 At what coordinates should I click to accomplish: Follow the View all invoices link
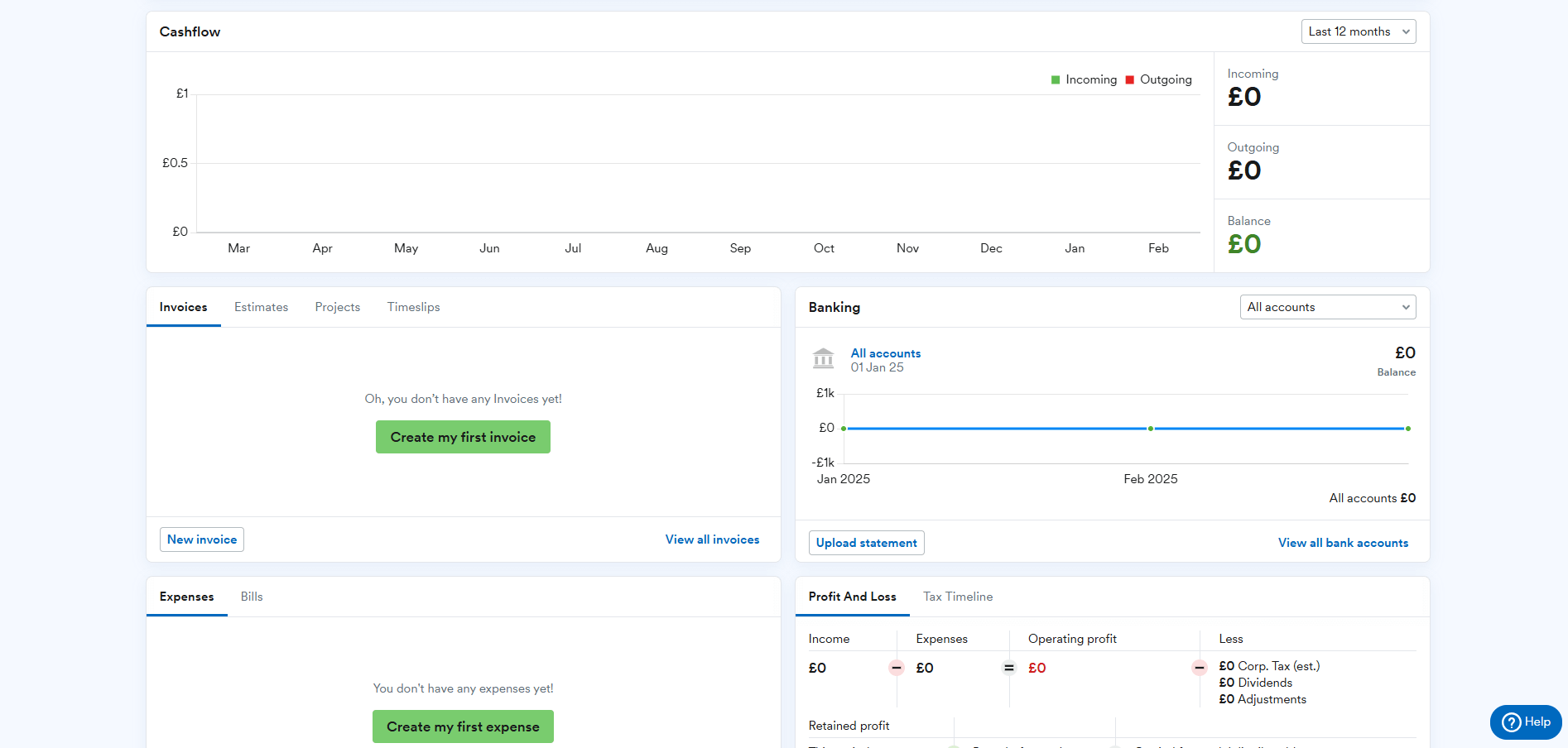pos(712,539)
